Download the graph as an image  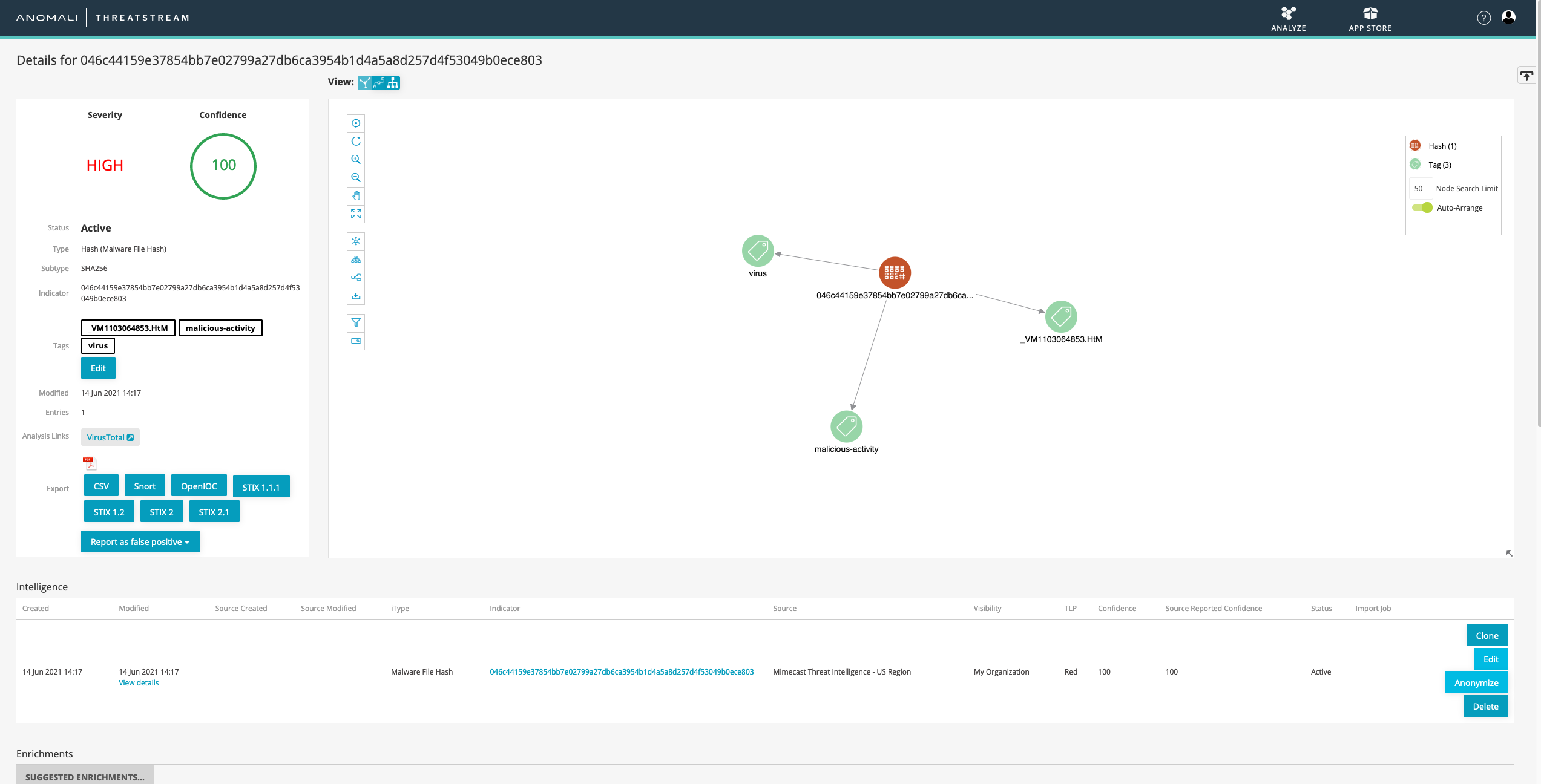(x=356, y=296)
